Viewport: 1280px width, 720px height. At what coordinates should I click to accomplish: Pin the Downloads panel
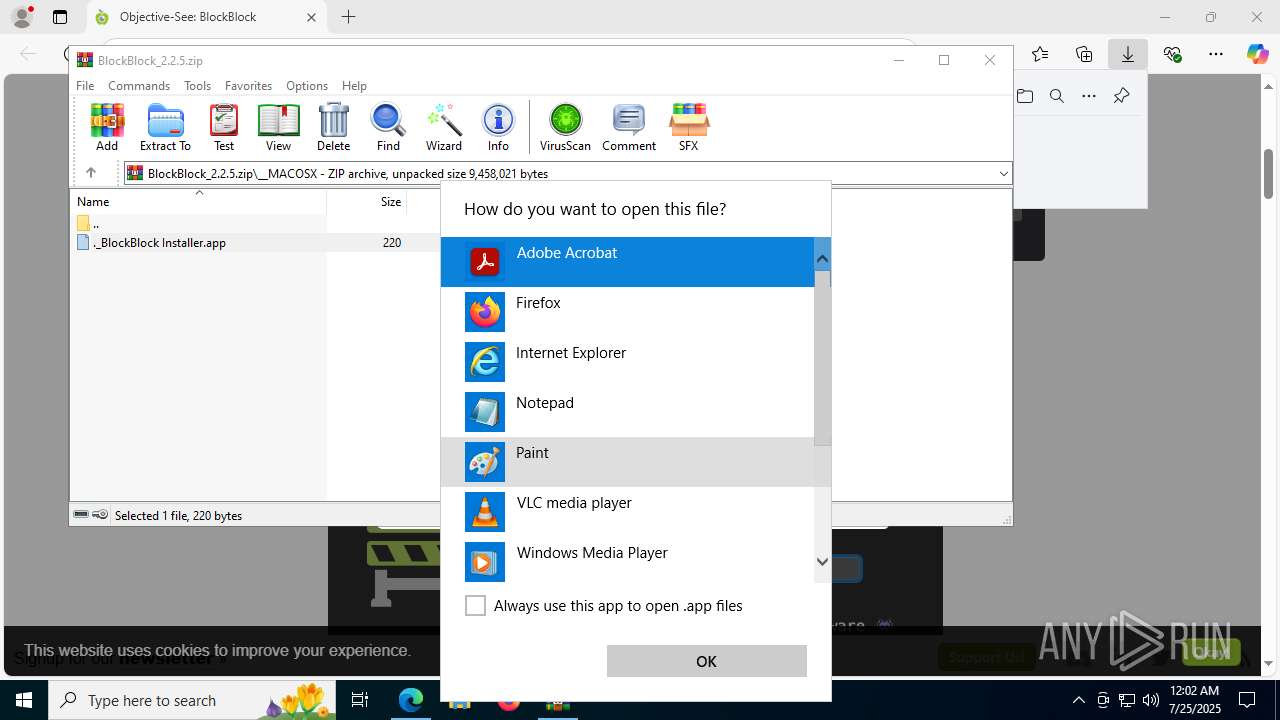tap(1121, 96)
